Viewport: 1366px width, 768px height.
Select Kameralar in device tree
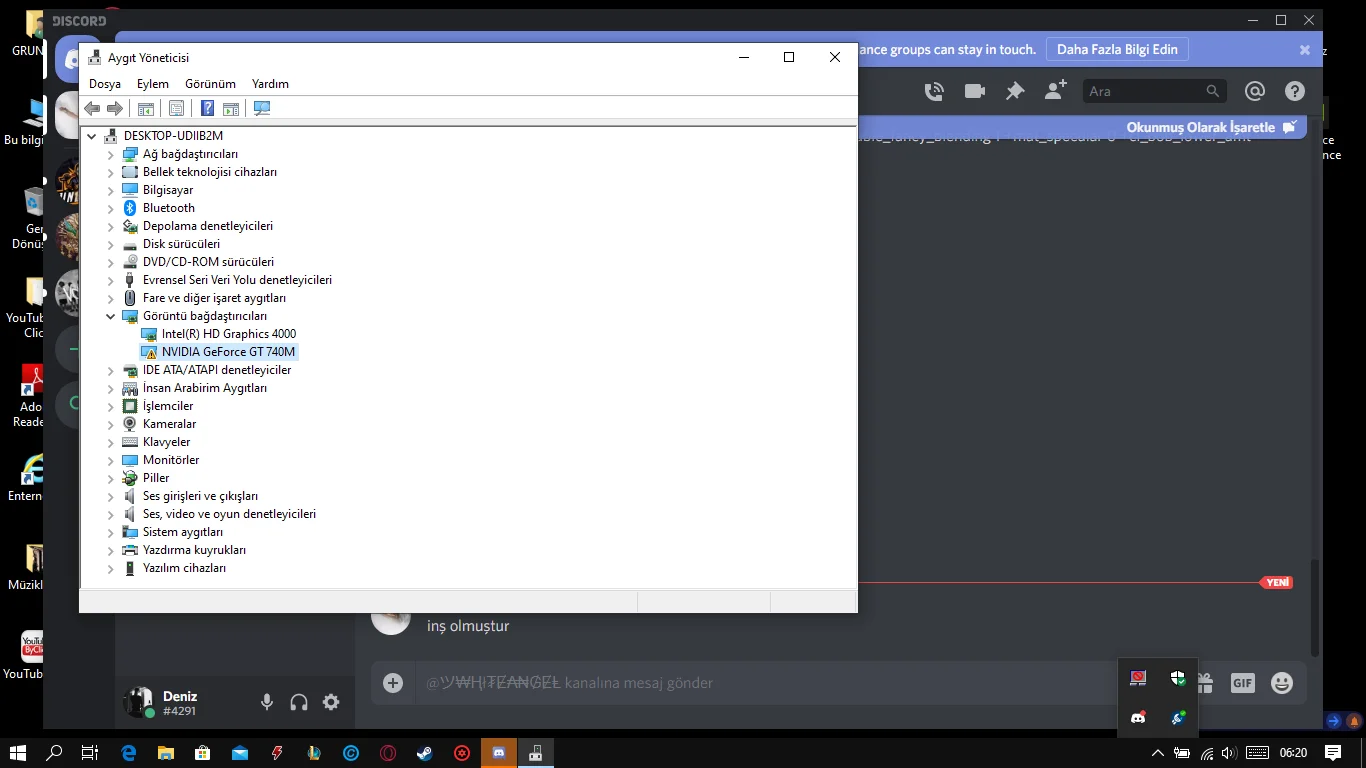pos(169,424)
